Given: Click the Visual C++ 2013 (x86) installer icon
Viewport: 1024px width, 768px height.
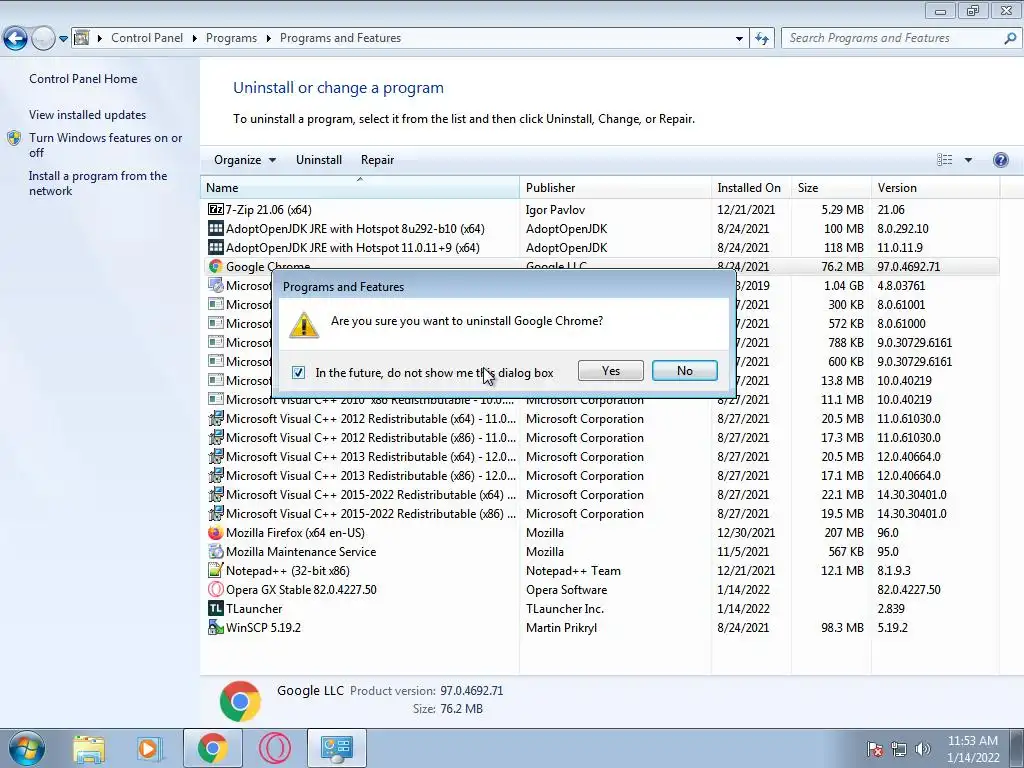Looking at the screenshot, I should click(x=216, y=475).
